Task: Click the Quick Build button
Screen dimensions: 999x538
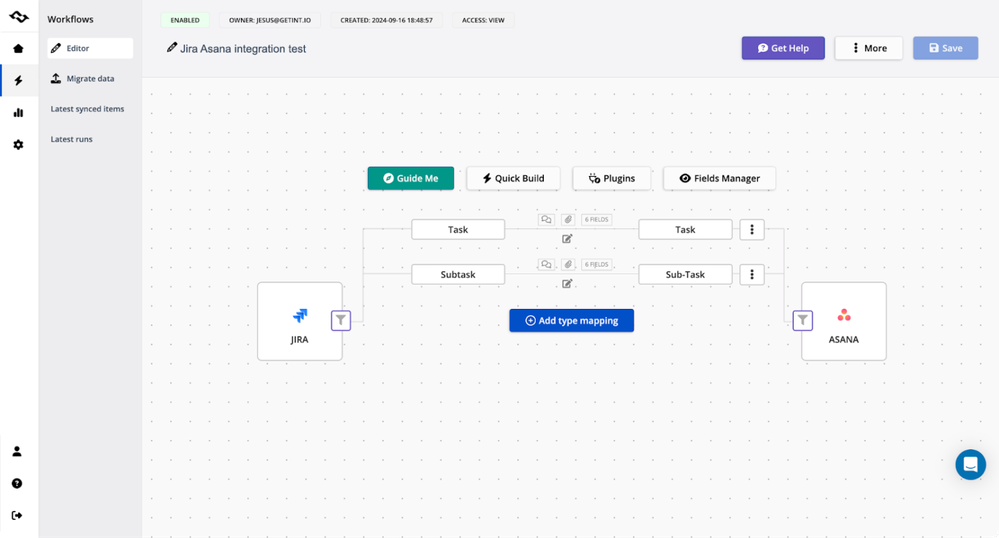Action: point(513,178)
